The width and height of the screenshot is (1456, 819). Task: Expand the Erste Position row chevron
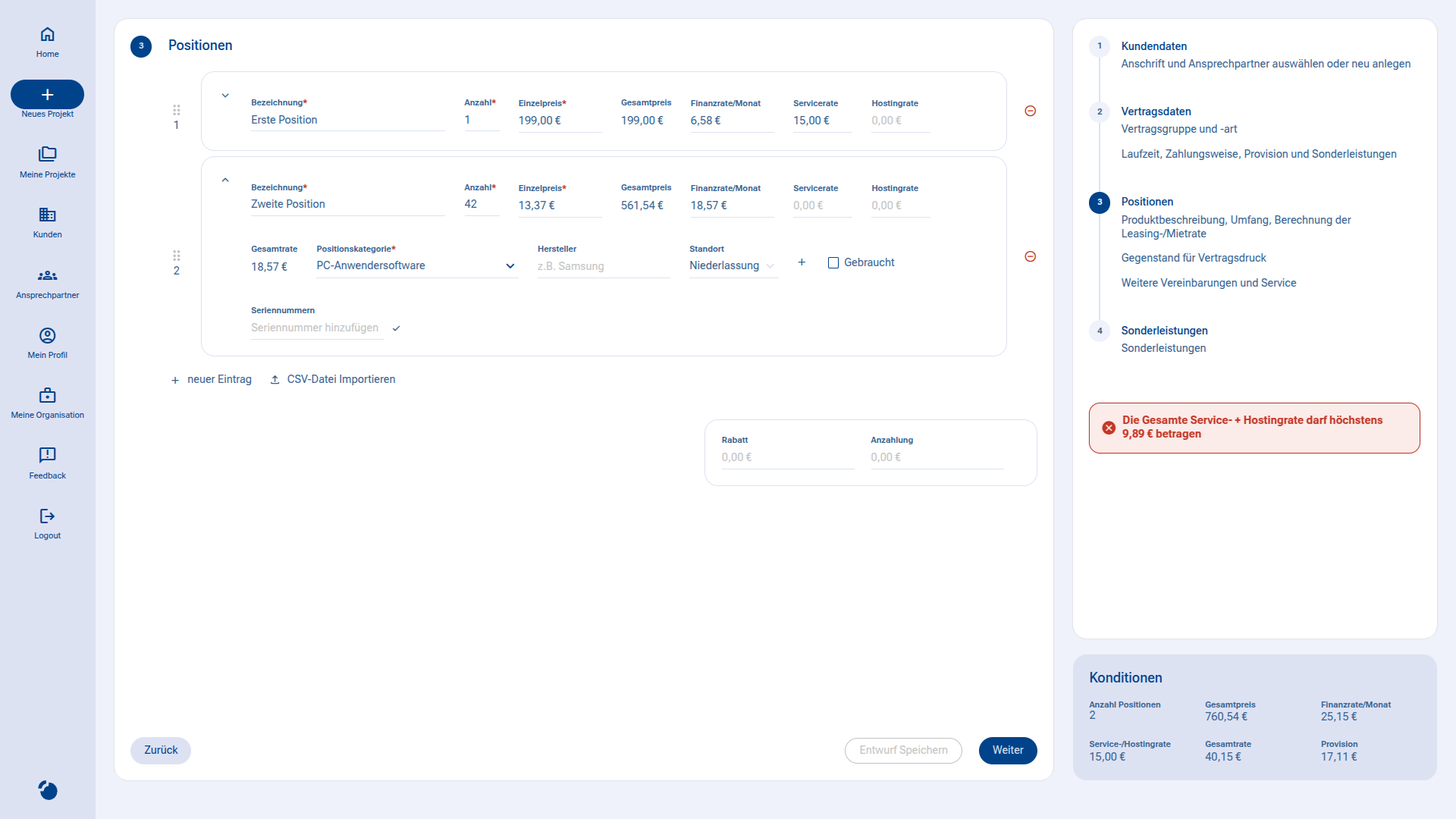[x=225, y=96]
